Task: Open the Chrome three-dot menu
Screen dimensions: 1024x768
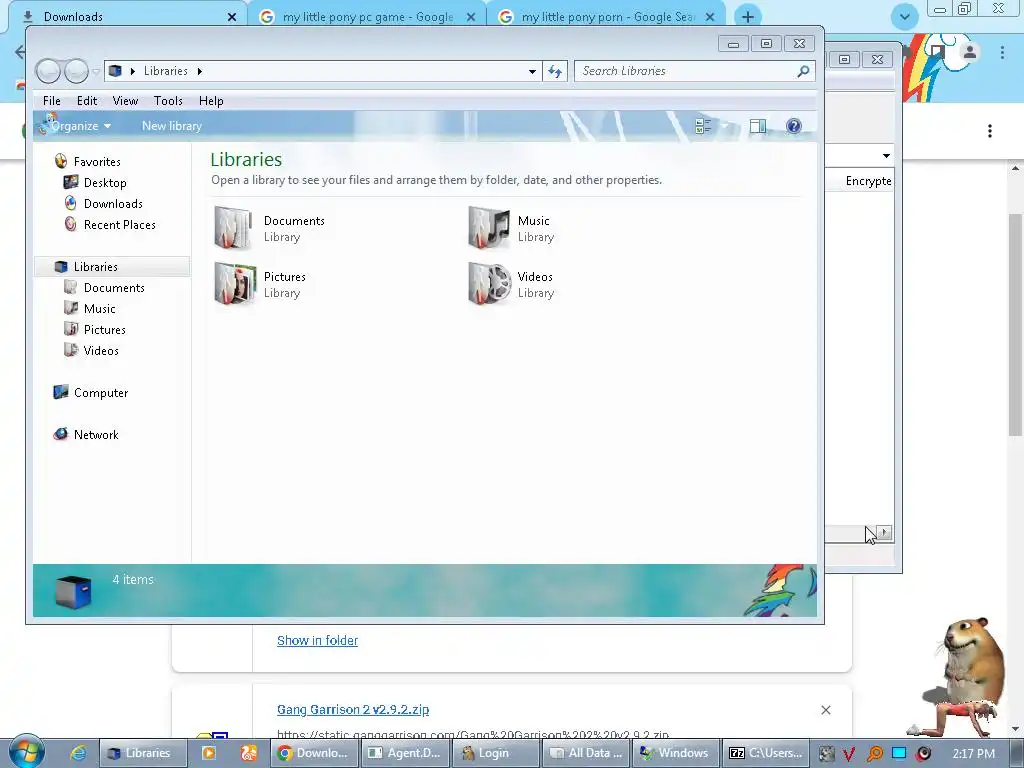Action: [1002, 52]
